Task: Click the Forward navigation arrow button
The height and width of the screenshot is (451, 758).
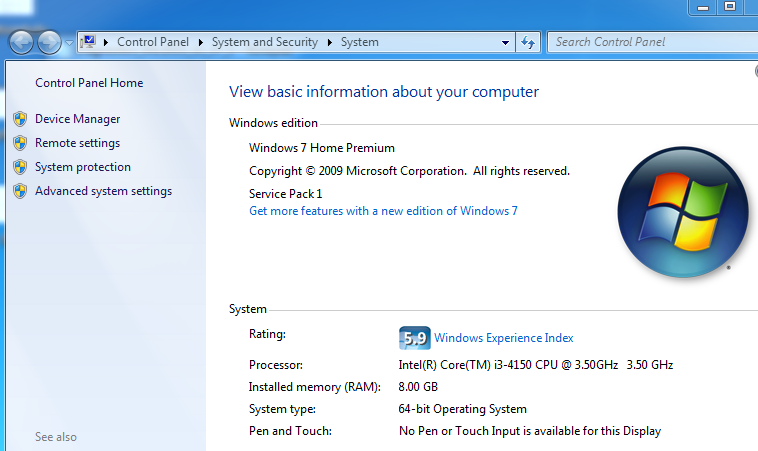Action: [48, 42]
